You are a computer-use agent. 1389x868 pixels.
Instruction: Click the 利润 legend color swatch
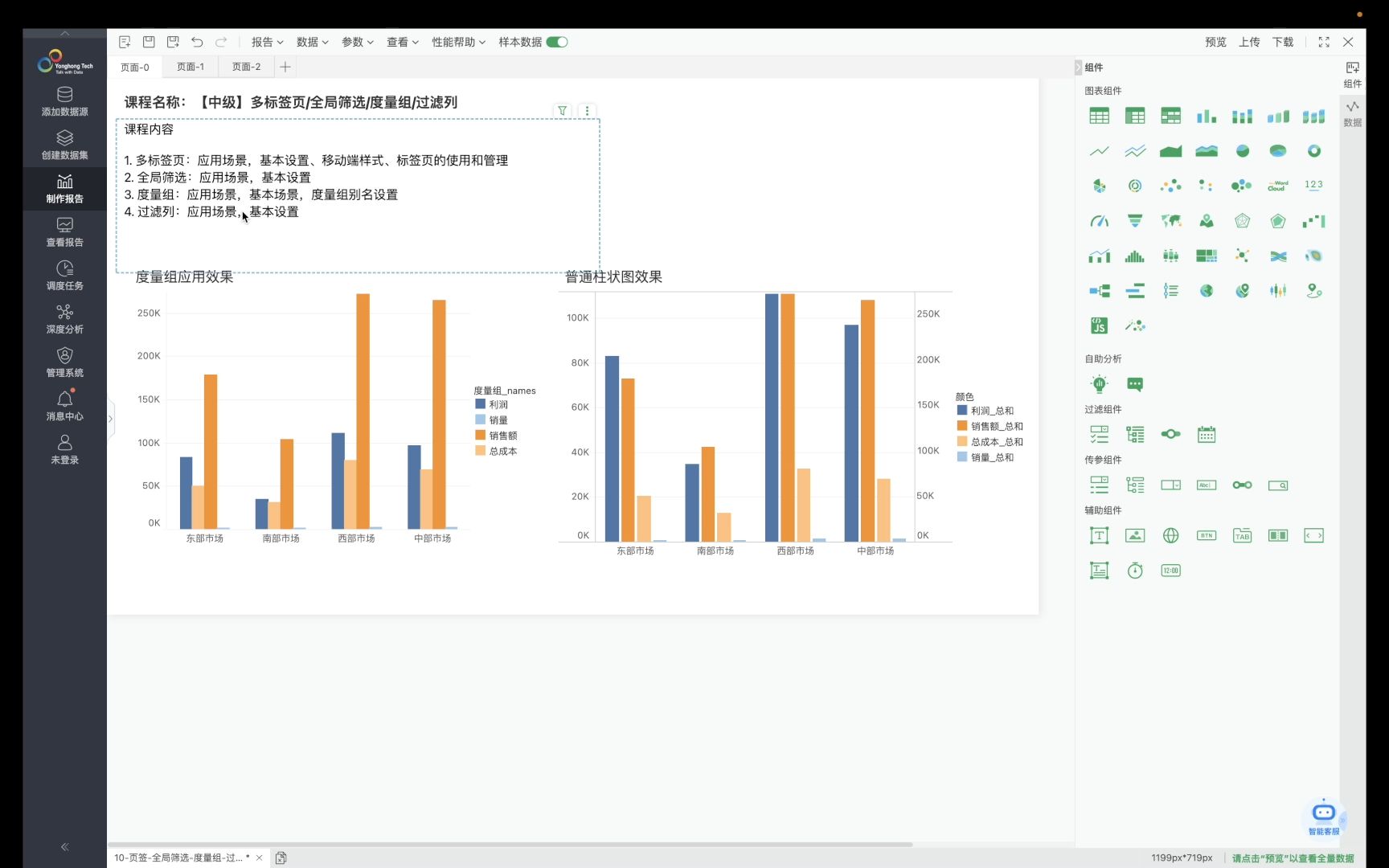tap(480, 404)
